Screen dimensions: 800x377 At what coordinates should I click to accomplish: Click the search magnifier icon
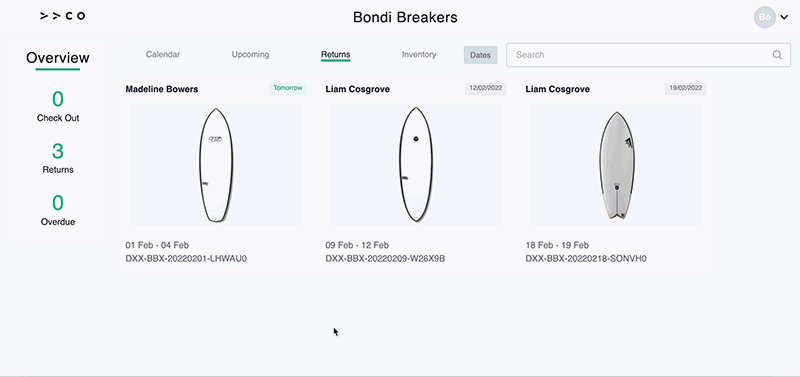pyautogui.click(x=777, y=55)
